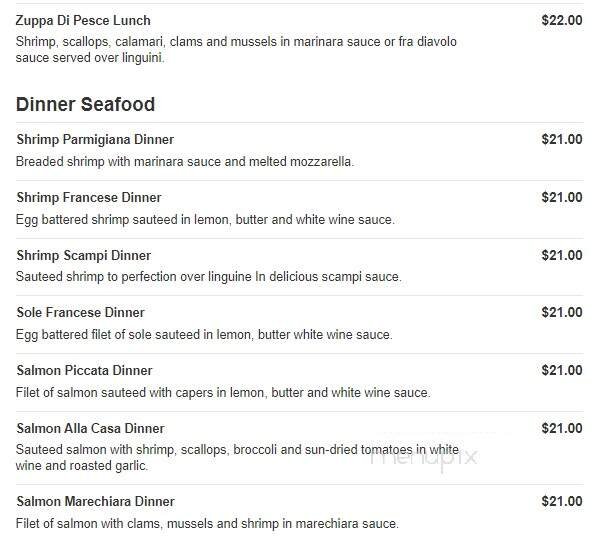Open the Salmon Marechiara Dinner item
This screenshot has width=603, height=540.
coord(96,502)
